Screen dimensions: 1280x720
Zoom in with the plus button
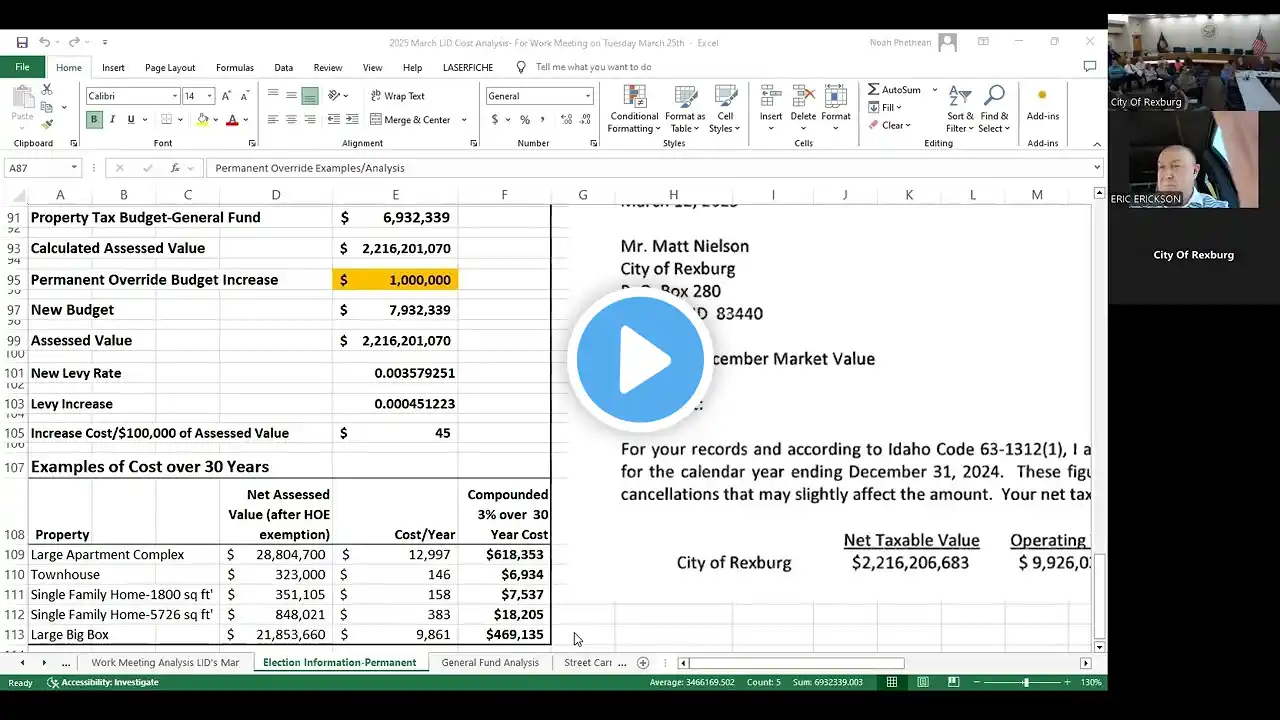pos(1067,682)
